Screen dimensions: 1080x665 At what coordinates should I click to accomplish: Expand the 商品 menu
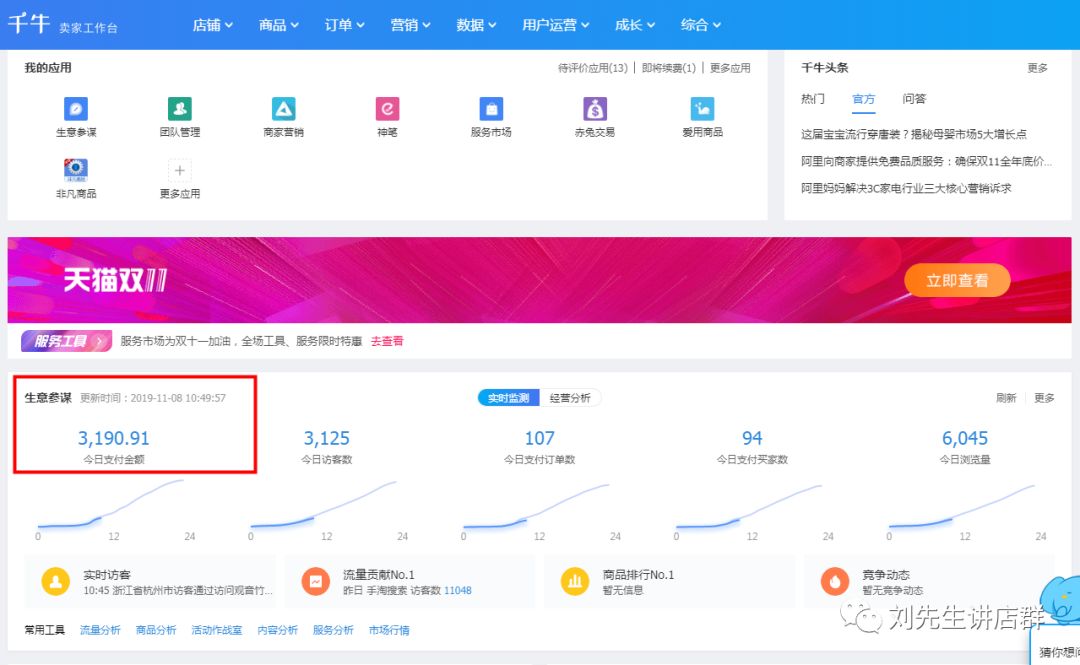pos(279,25)
